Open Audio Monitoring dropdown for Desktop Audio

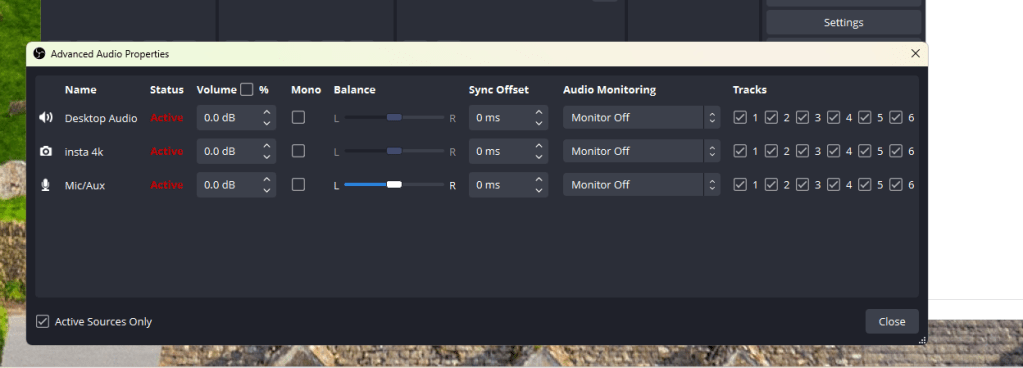point(641,117)
